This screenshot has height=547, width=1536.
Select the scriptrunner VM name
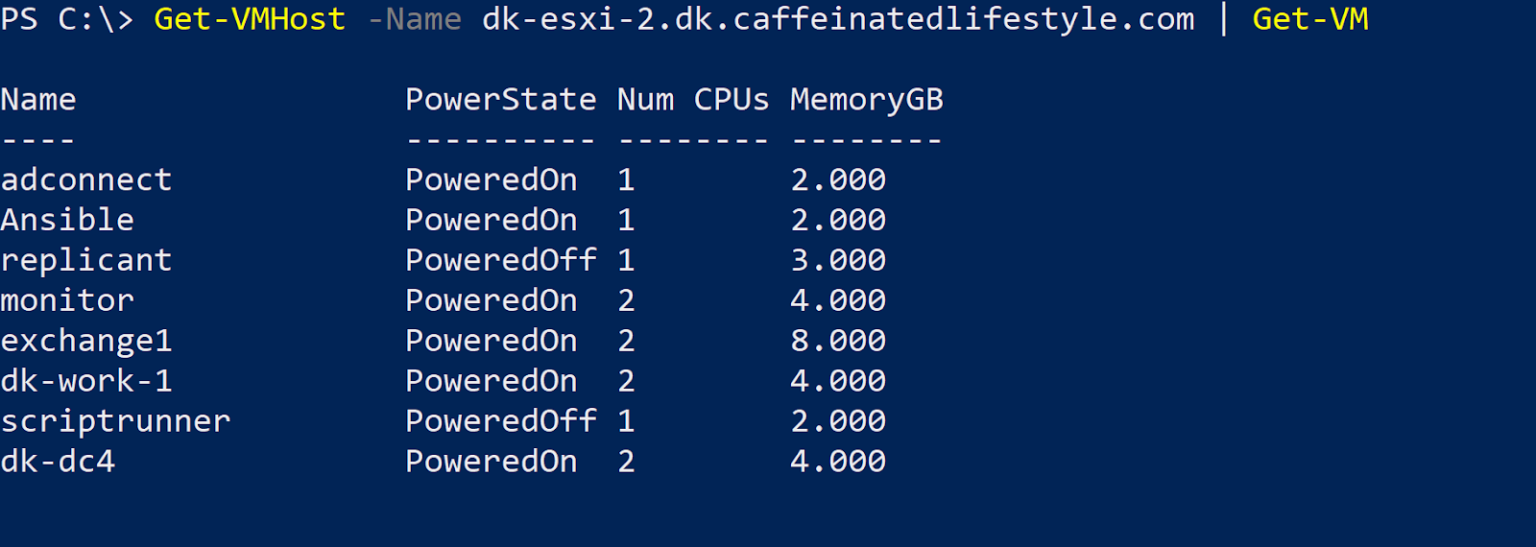click(x=115, y=421)
